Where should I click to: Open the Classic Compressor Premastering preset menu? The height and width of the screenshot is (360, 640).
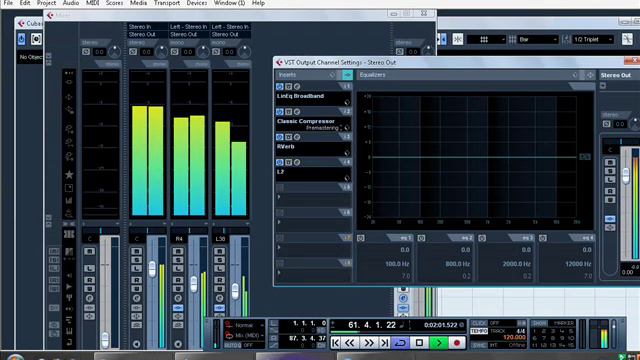325,128
